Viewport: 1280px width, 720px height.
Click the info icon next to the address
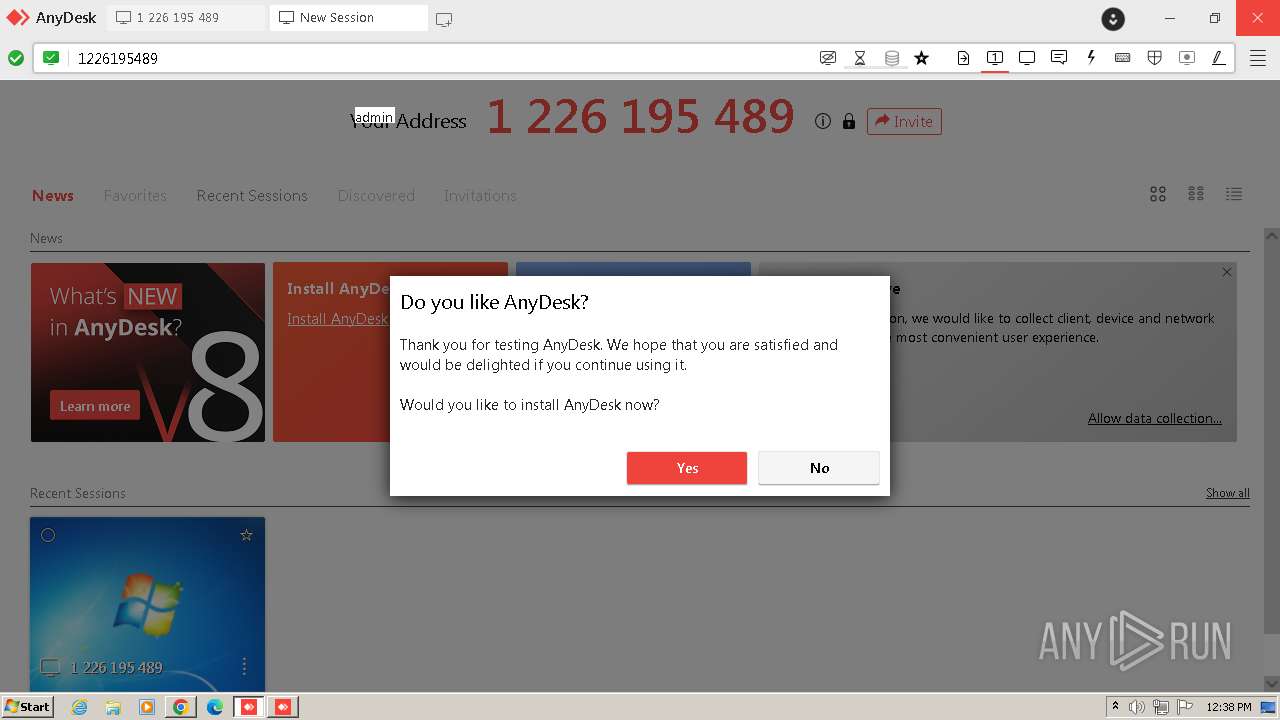[x=823, y=121]
